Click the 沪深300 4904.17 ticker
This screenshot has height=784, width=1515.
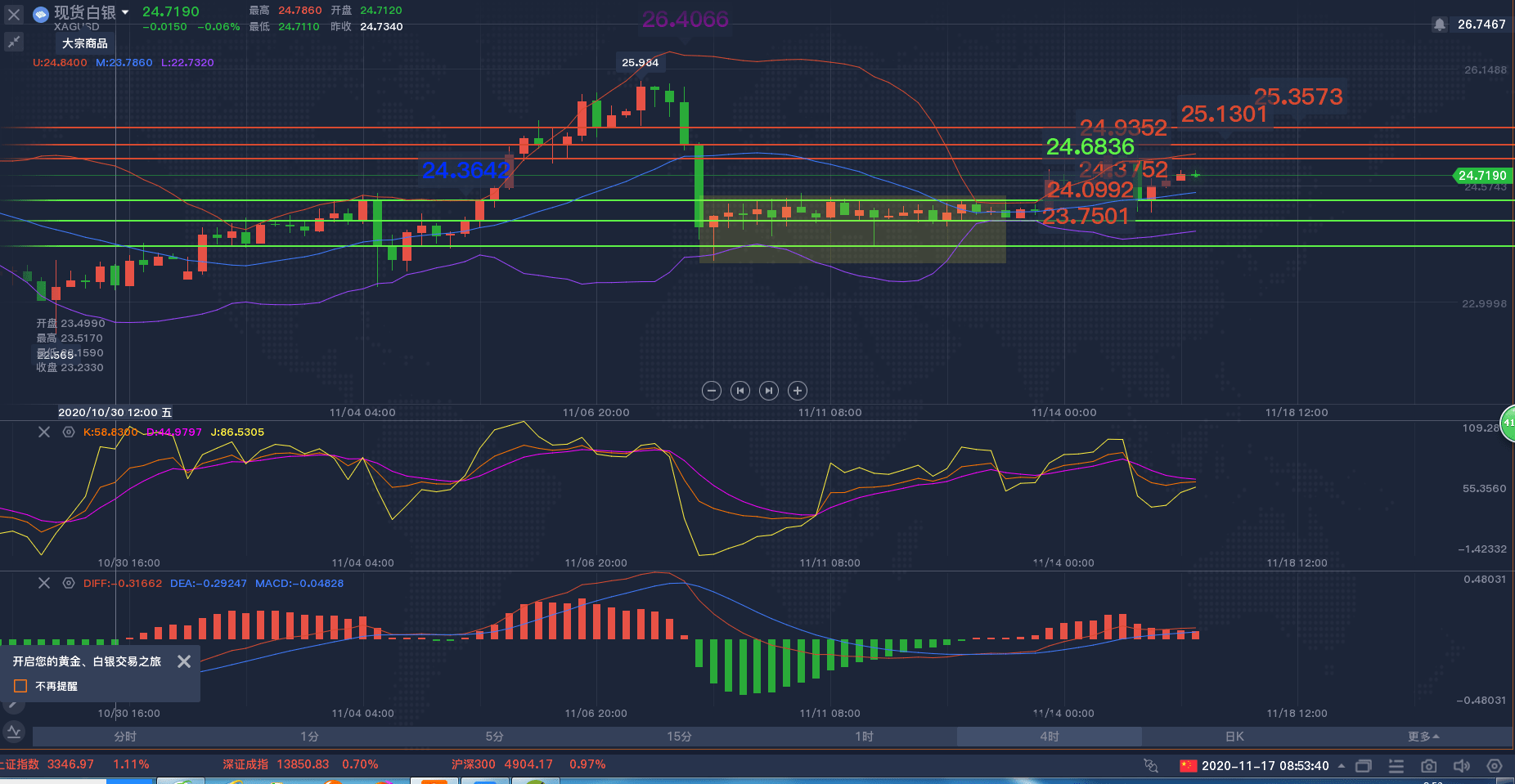pos(528,764)
